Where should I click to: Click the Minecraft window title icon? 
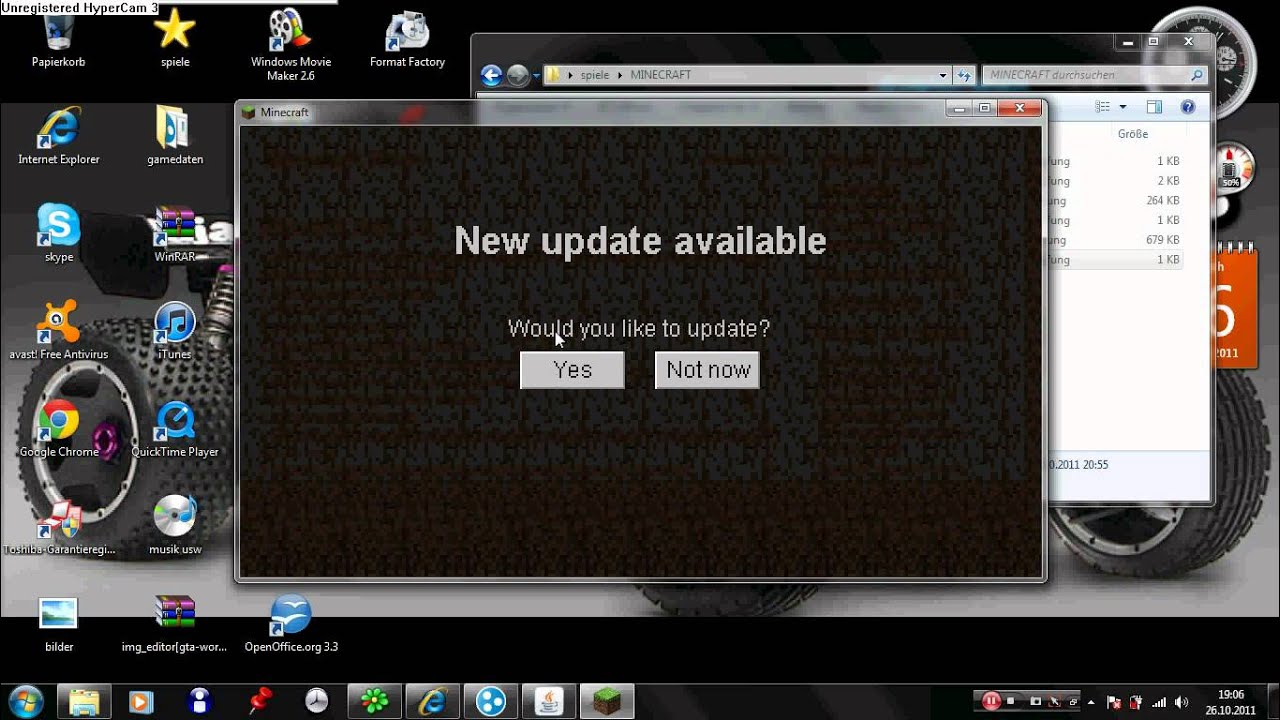click(249, 112)
